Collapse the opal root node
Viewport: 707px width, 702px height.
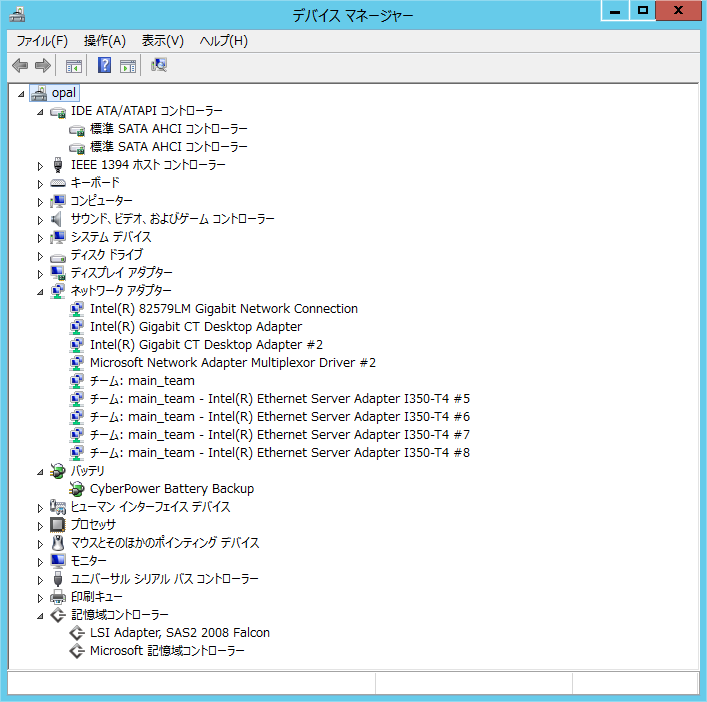pyautogui.click(x=21, y=94)
